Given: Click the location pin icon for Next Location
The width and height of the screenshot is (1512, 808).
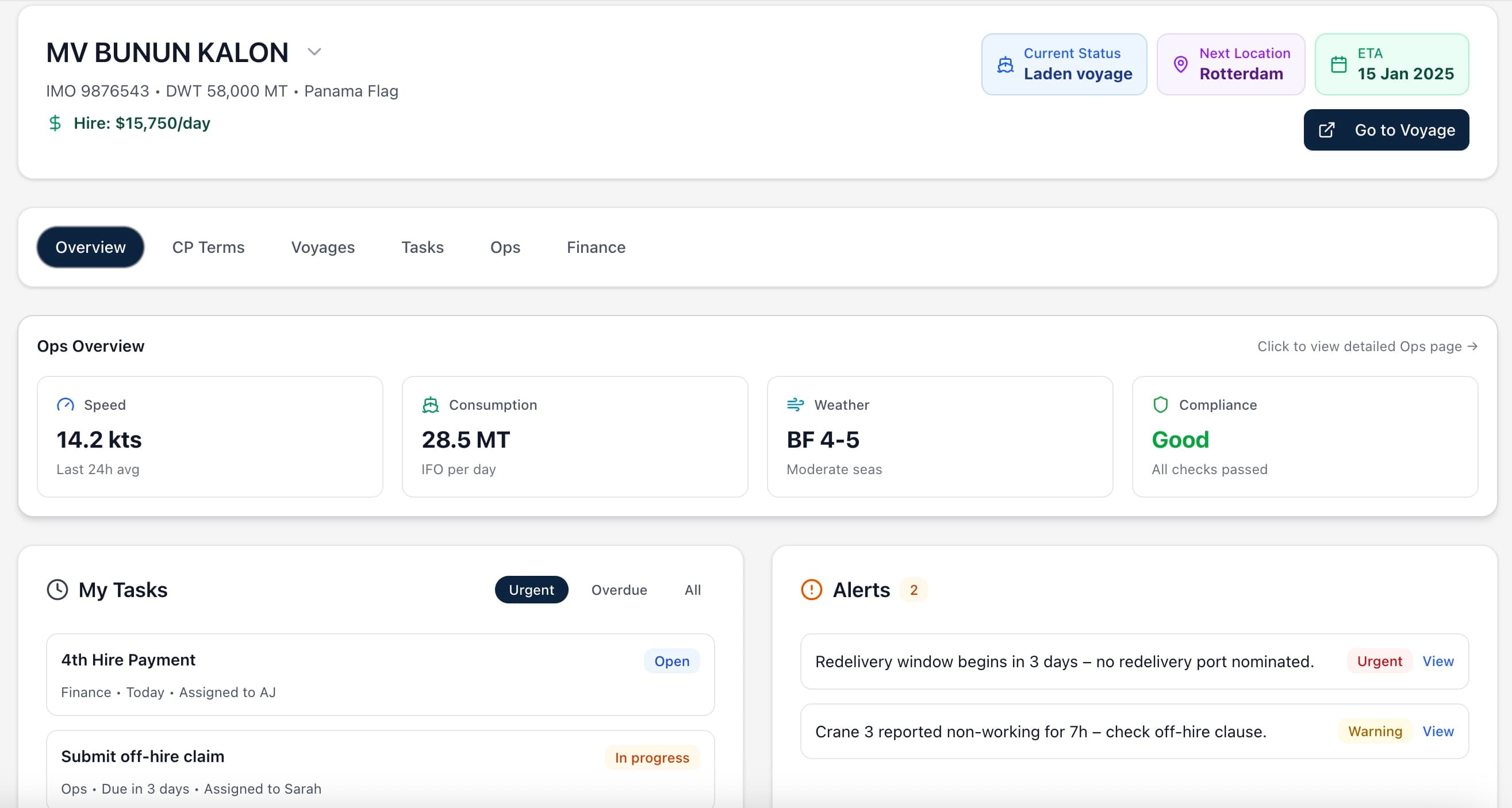Looking at the screenshot, I should tap(1180, 64).
